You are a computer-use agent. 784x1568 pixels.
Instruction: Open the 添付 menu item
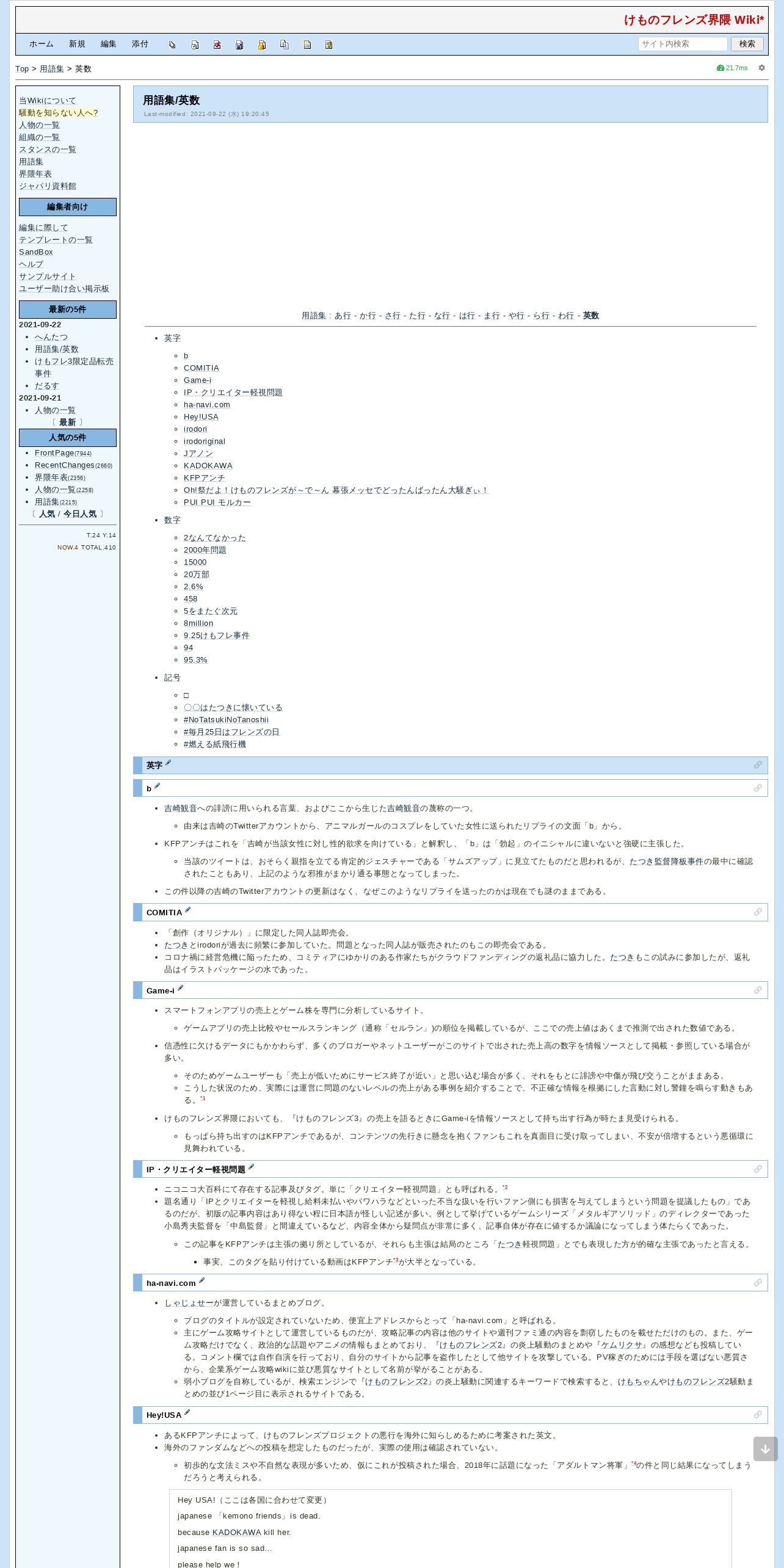[140, 44]
